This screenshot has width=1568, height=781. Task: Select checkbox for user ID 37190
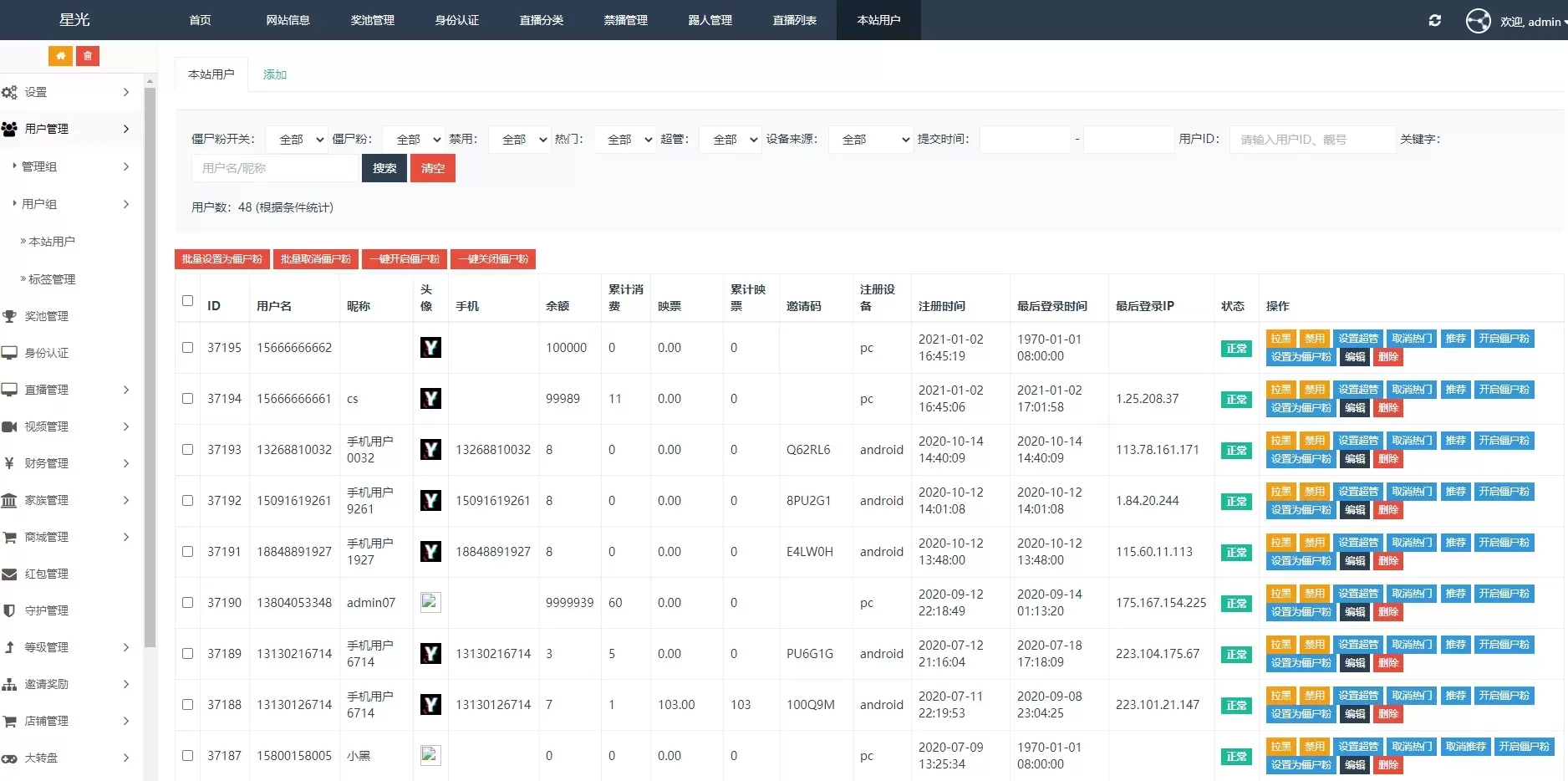(187, 603)
